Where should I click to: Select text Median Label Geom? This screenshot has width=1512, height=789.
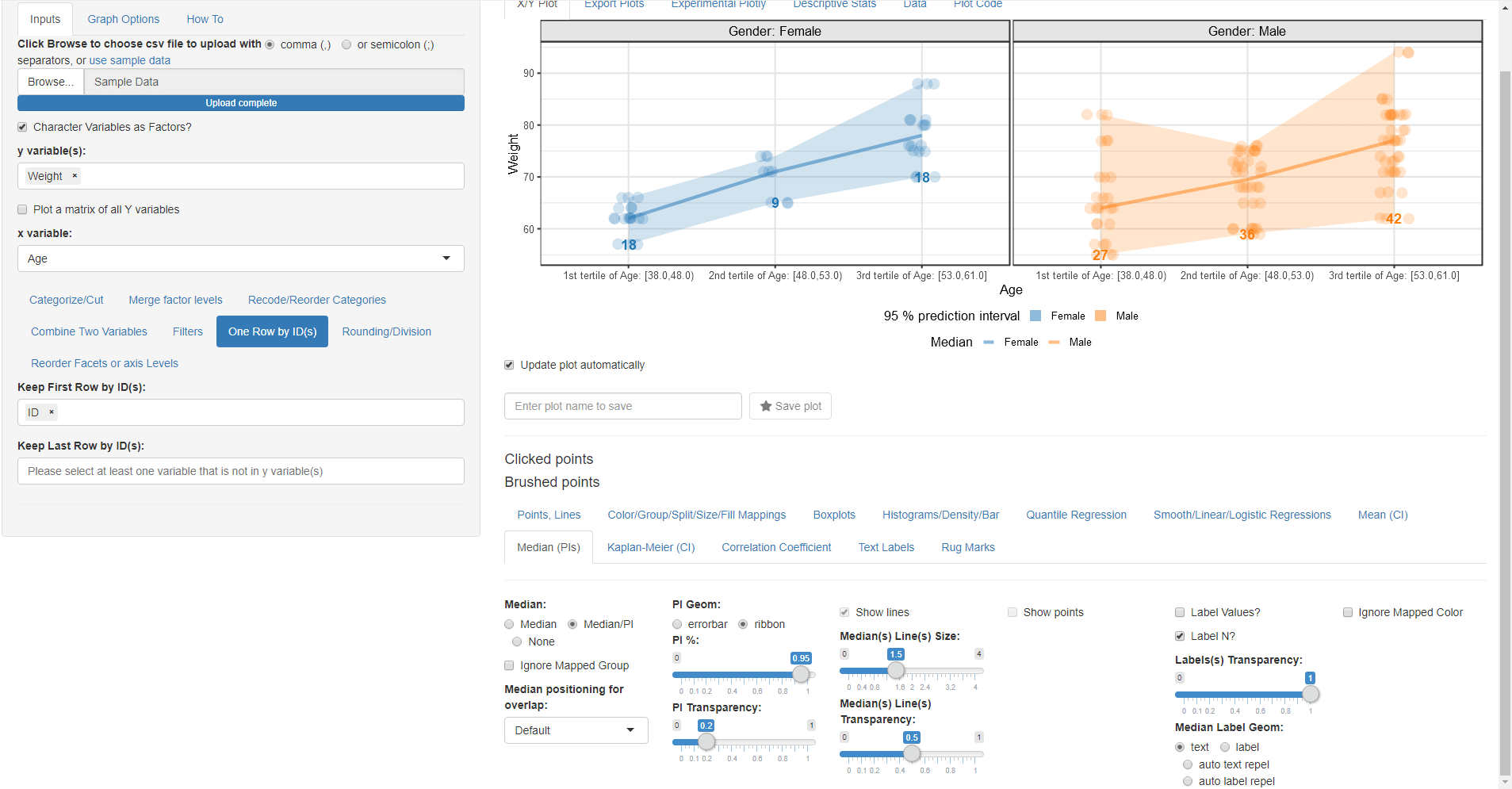(1180, 747)
